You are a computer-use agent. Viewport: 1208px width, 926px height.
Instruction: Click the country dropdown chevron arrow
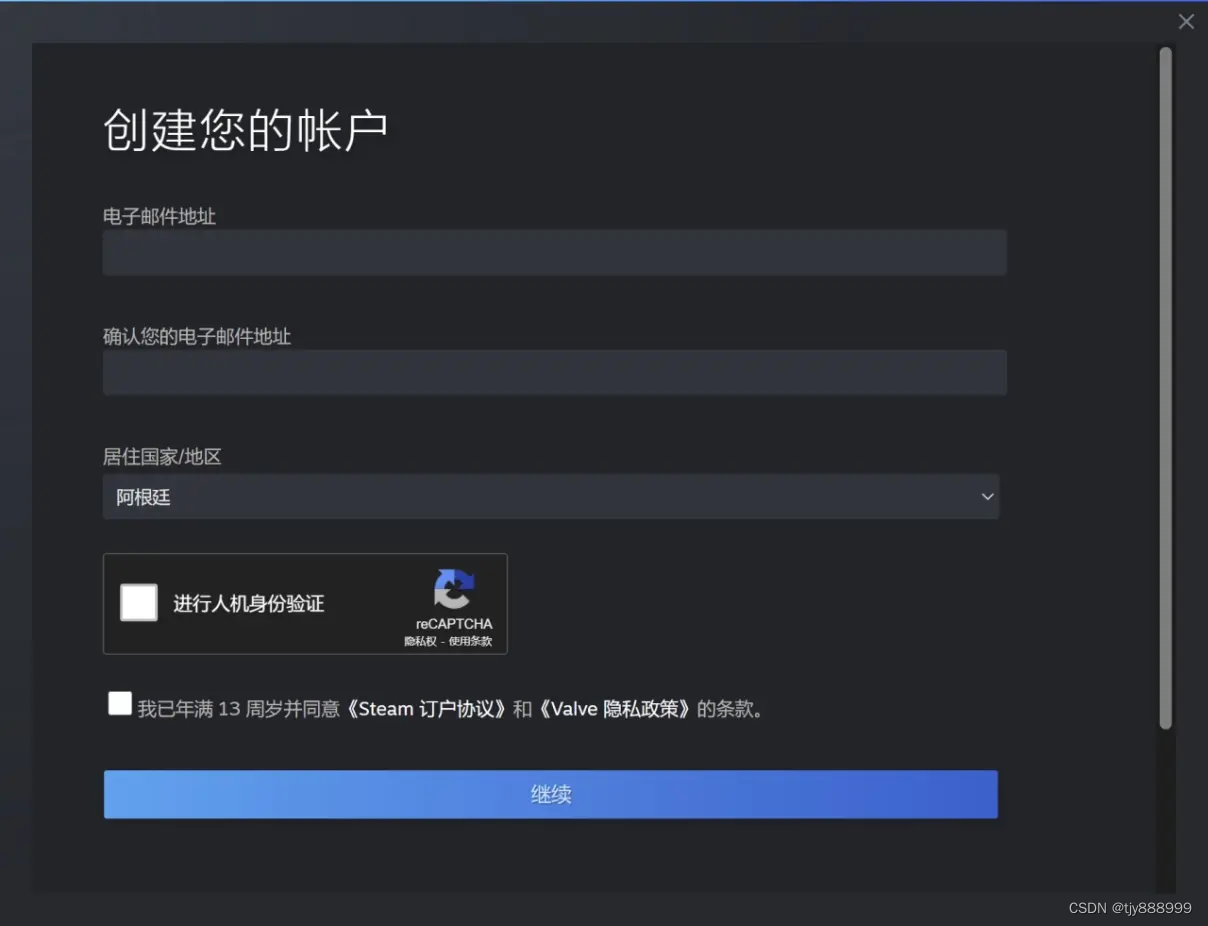[987, 496]
